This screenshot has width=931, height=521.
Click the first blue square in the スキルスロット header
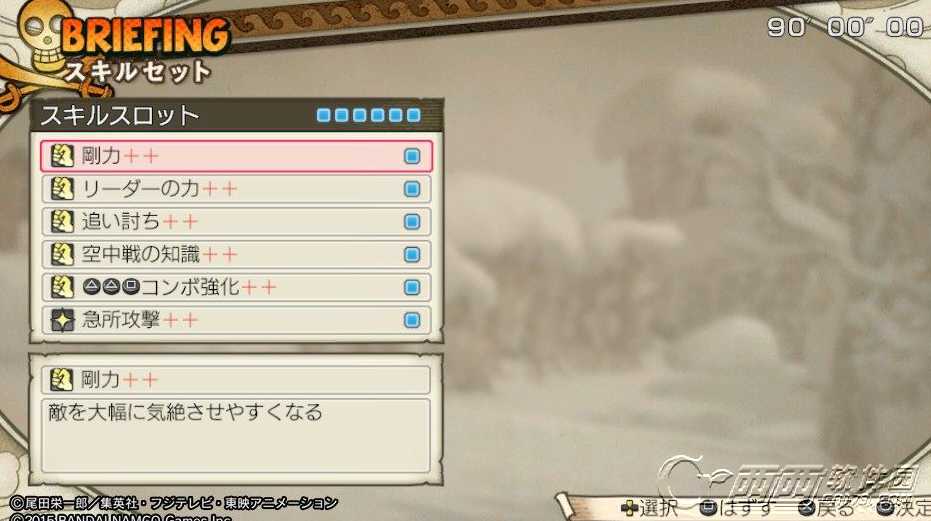[x=324, y=115]
